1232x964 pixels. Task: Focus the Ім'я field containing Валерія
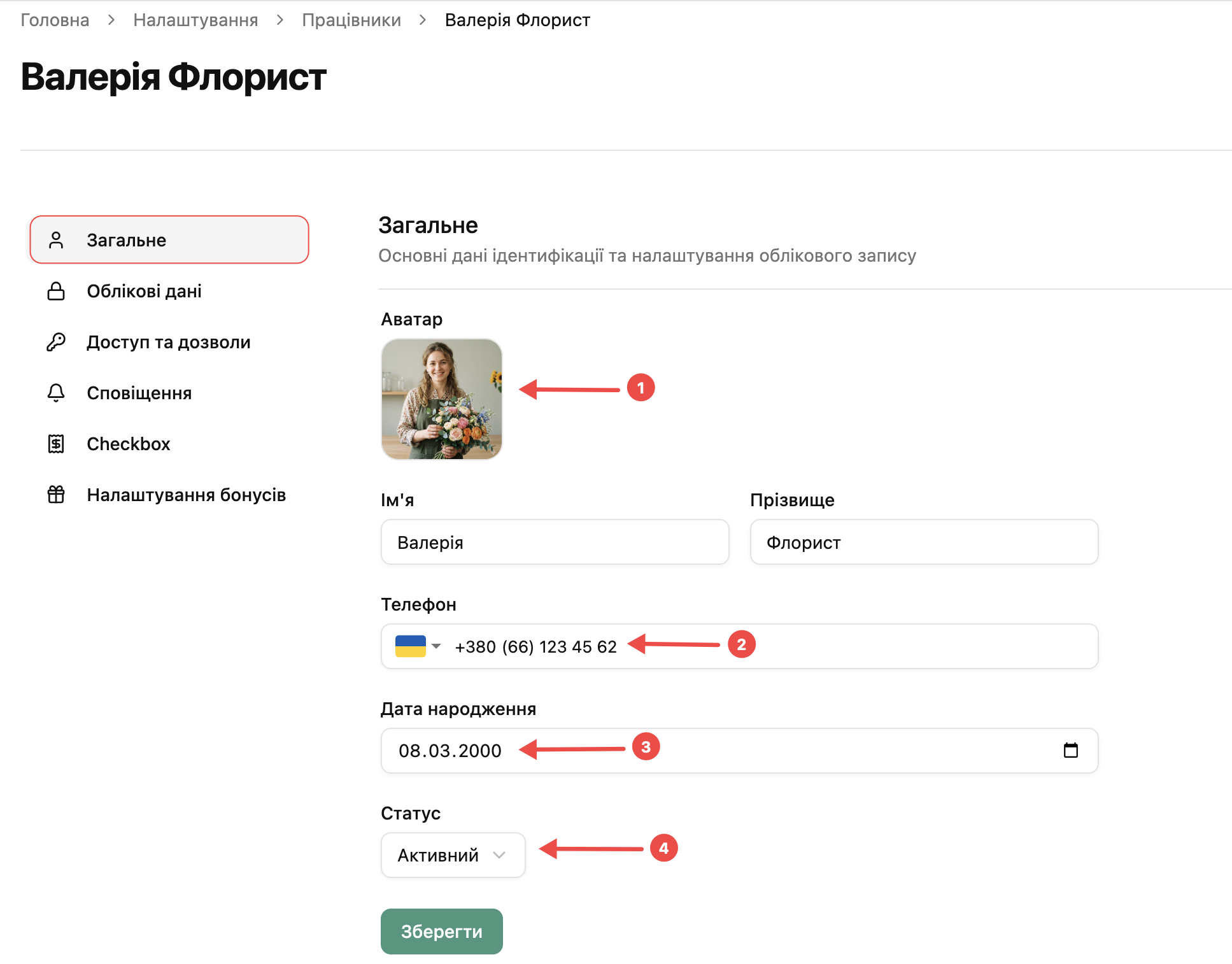(555, 542)
